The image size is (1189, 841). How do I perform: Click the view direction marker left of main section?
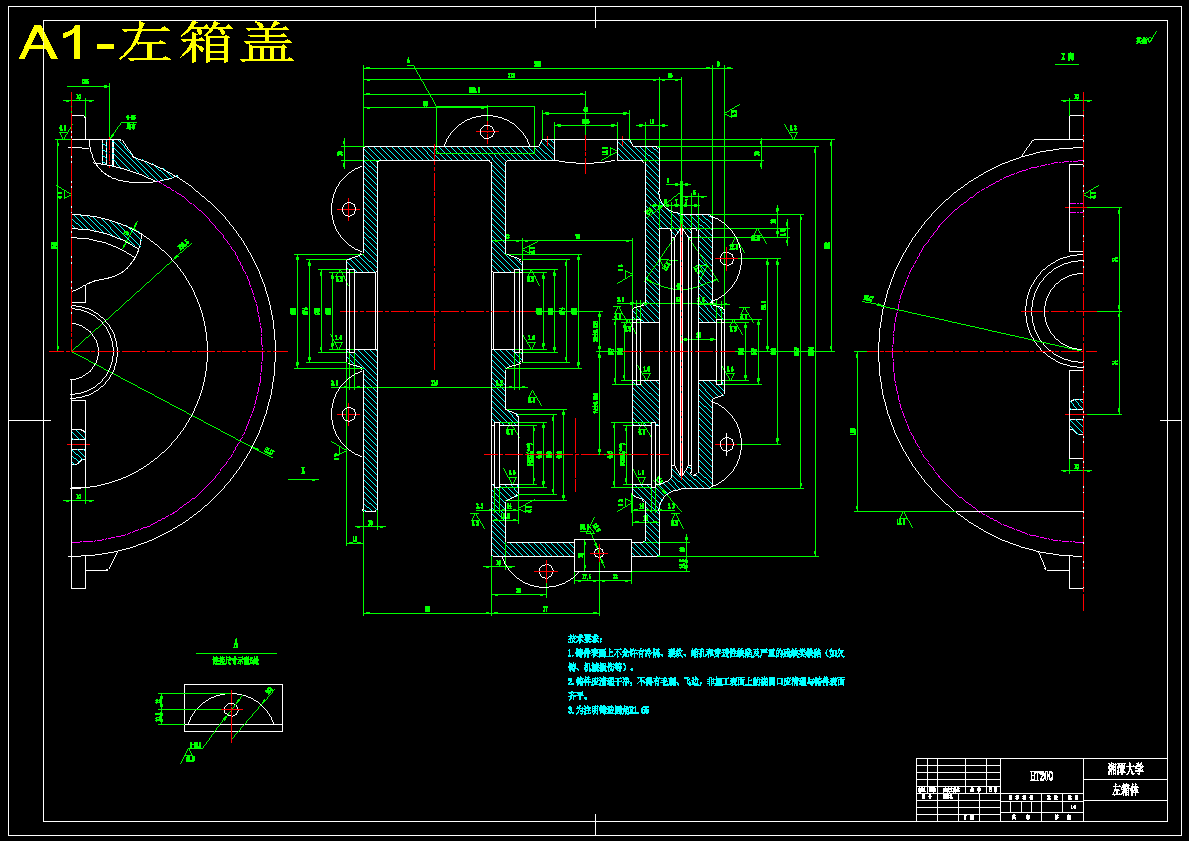[303, 473]
